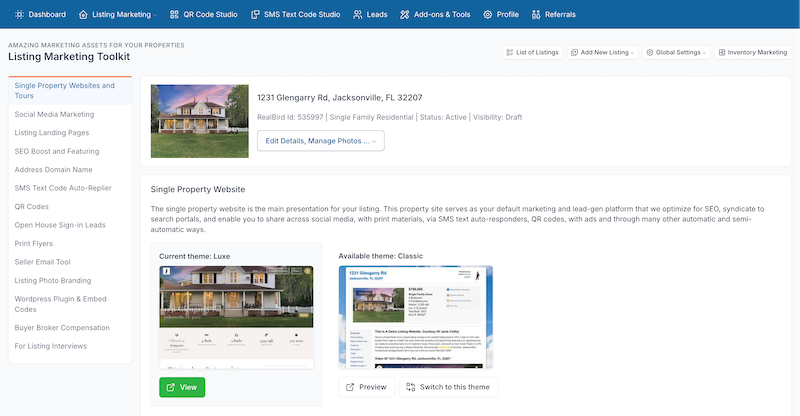
Task: Open Profile page
Action: coord(501,14)
